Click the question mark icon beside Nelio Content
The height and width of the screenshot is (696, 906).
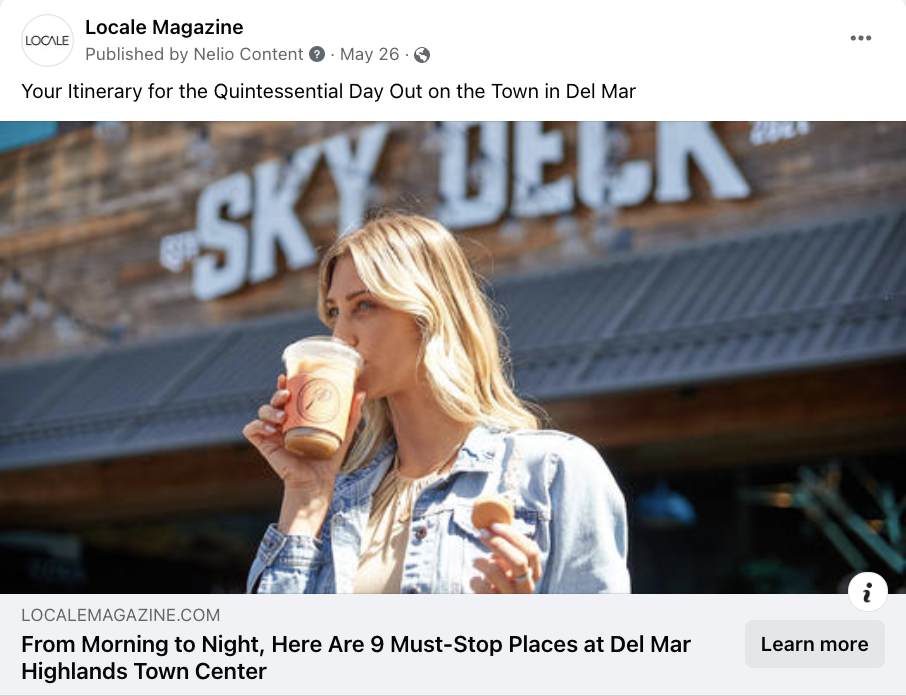(x=317, y=54)
